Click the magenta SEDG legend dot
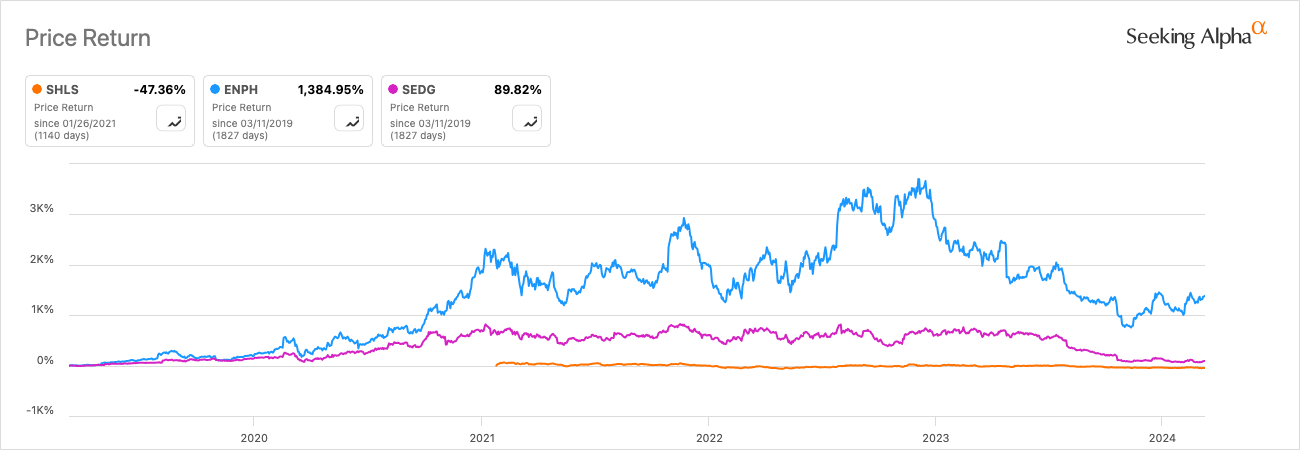This screenshot has width=1300, height=450. pyautogui.click(x=393, y=90)
